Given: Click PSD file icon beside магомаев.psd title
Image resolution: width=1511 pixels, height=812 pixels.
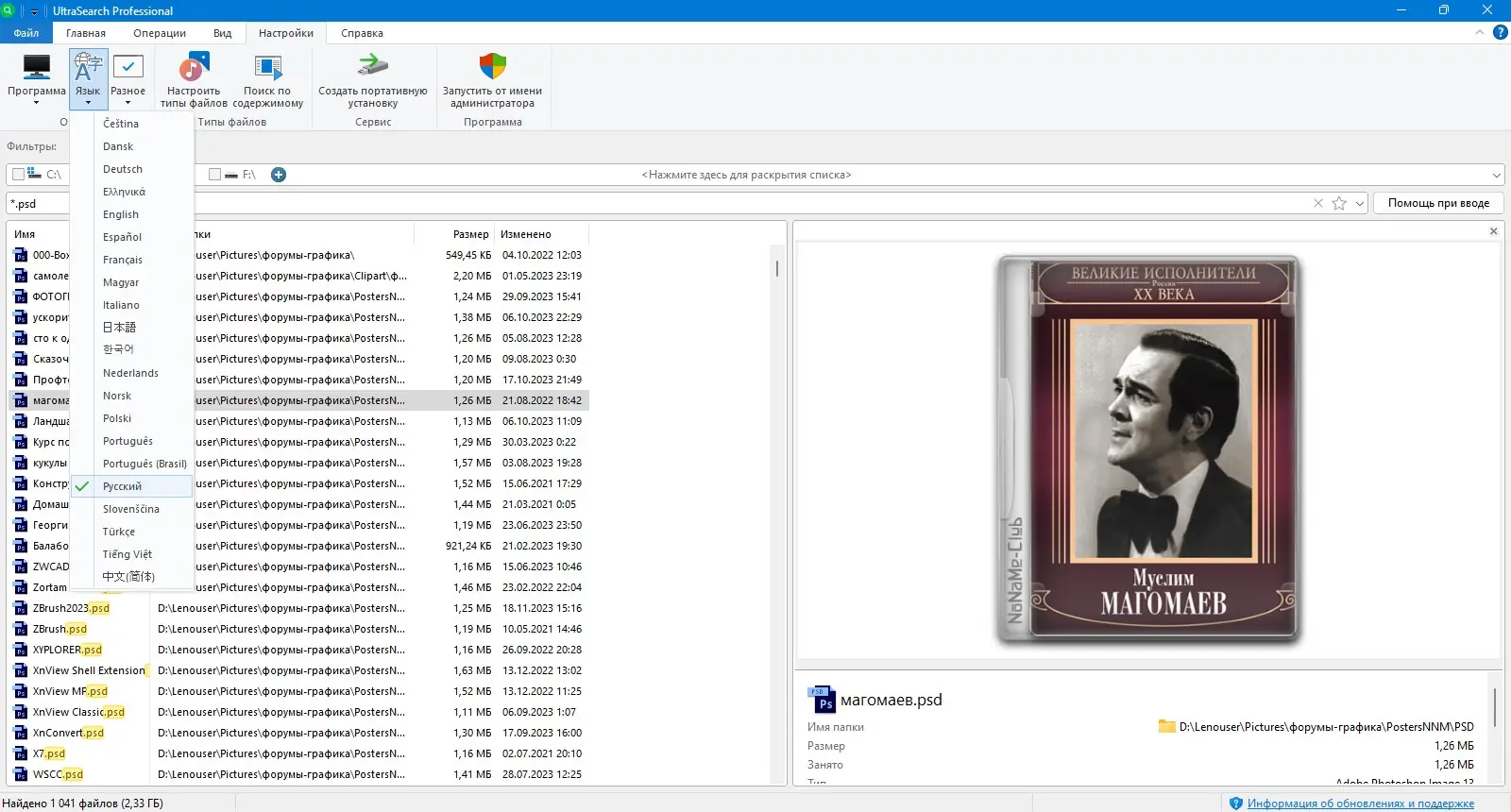Looking at the screenshot, I should [x=823, y=700].
